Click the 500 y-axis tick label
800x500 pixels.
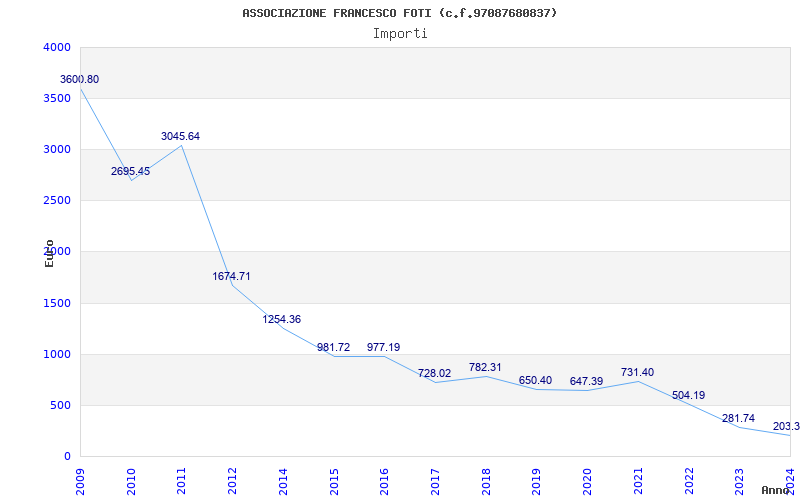click(60, 406)
